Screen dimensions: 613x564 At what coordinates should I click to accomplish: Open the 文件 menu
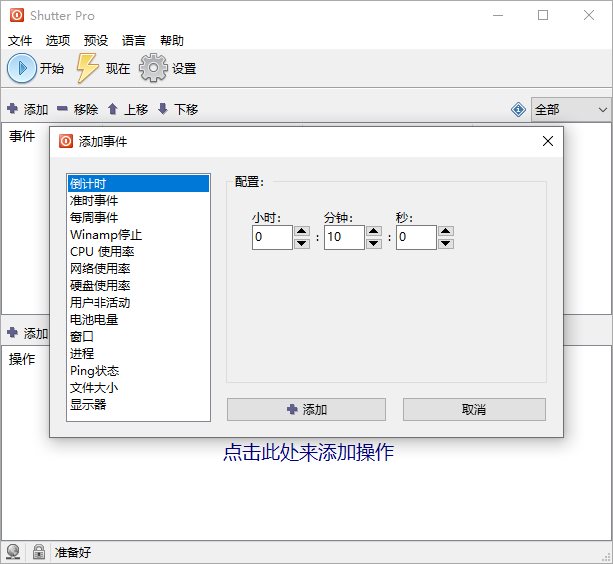pyautogui.click(x=21, y=41)
